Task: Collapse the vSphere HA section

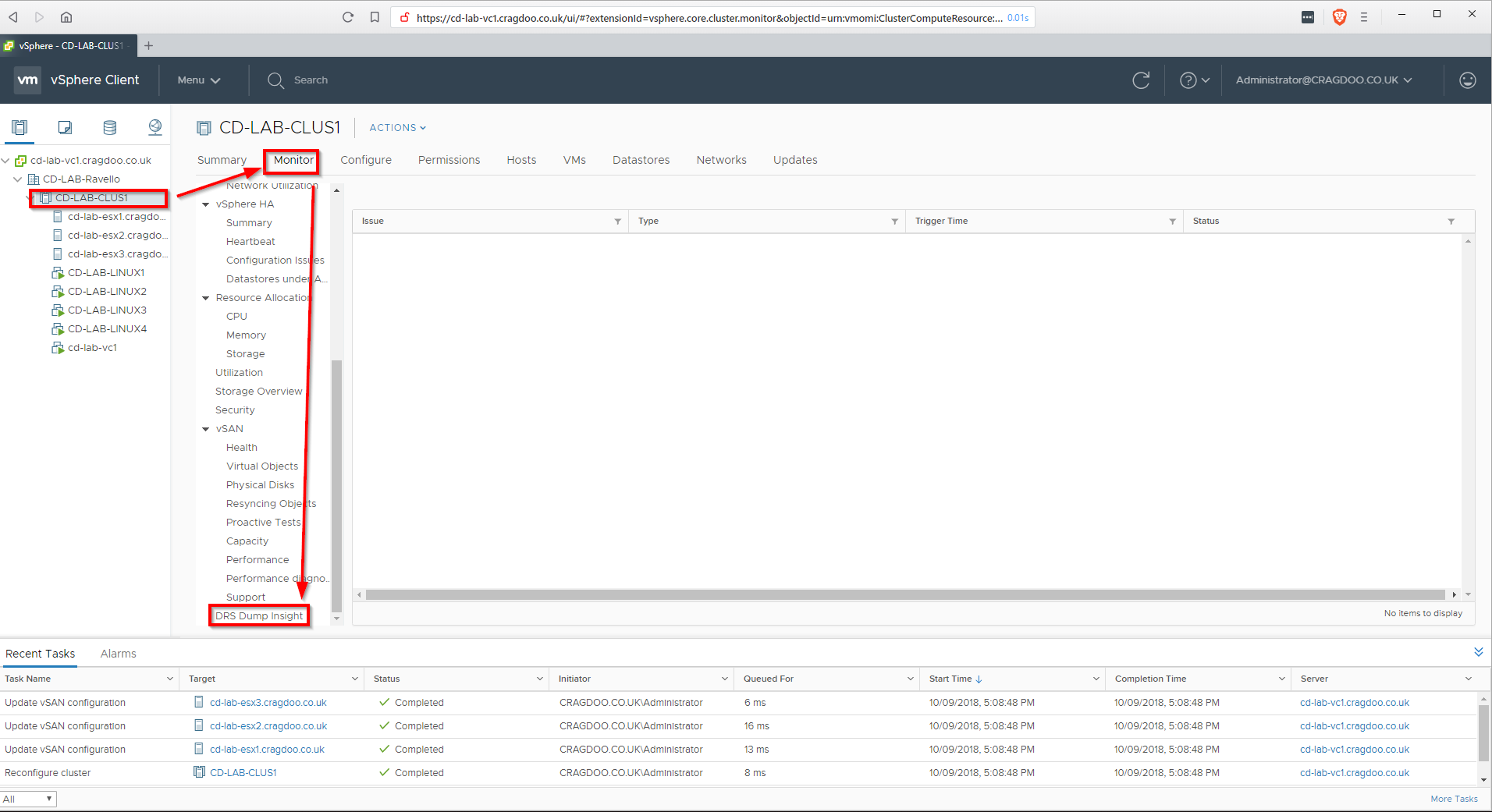Action: pos(206,204)
